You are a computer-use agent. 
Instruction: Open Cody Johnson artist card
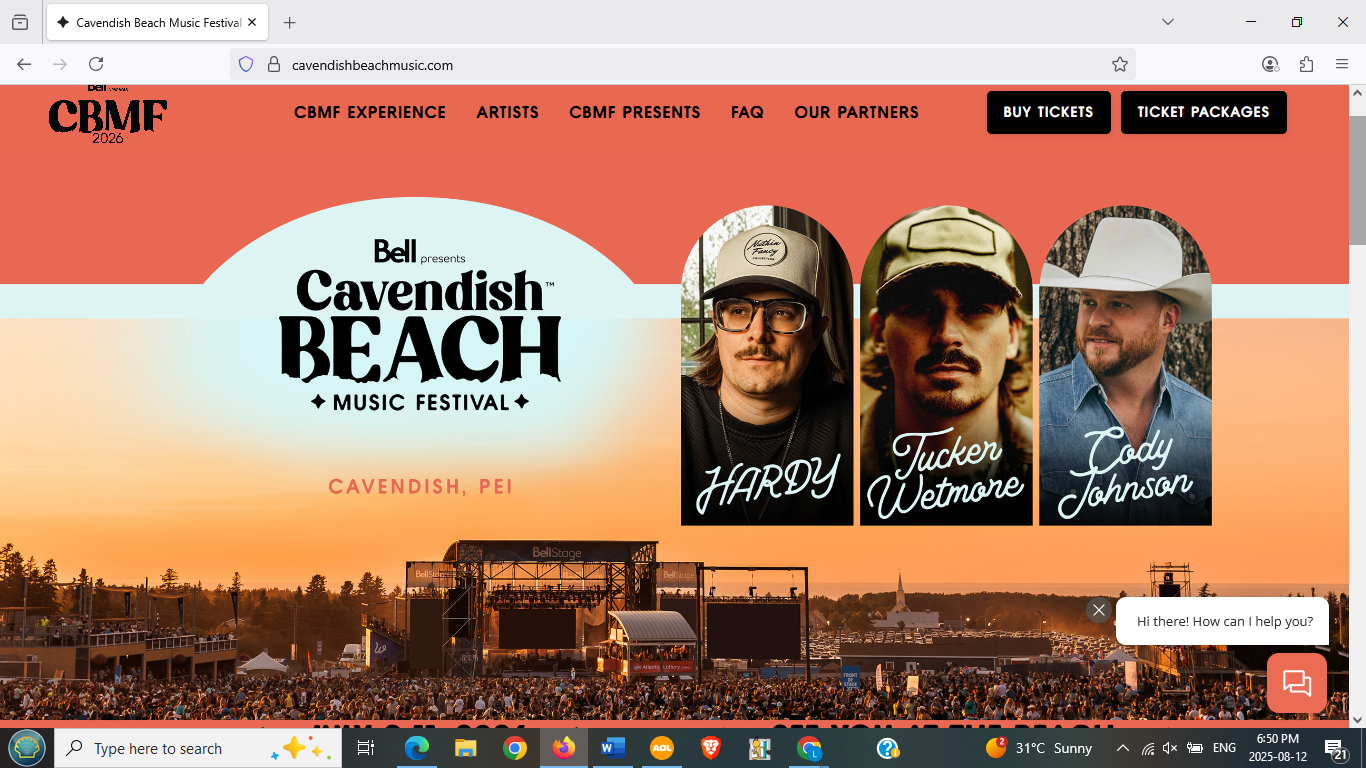pyautogui.click(x=1125, y=365)
